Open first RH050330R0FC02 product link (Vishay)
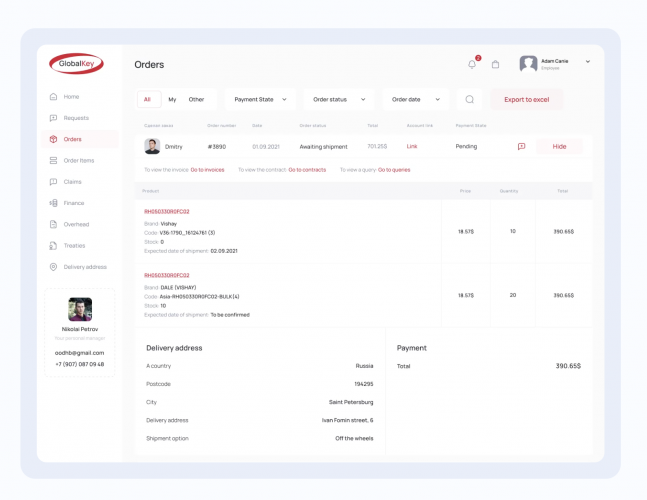647x500 pixels. tap(167, 212)
